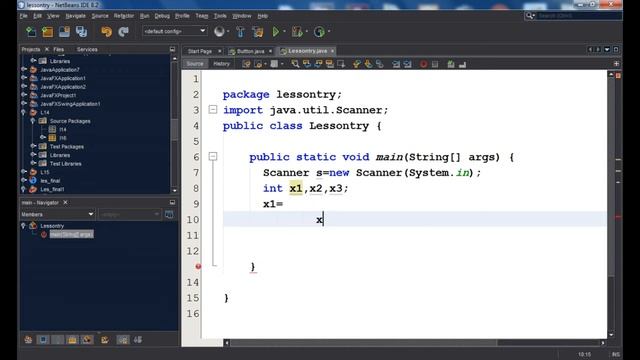Click the Uncomment editor toolbar icon
The width and height of the screenshot is (640, 360).
pyautogui.click(x=462, y=64)
